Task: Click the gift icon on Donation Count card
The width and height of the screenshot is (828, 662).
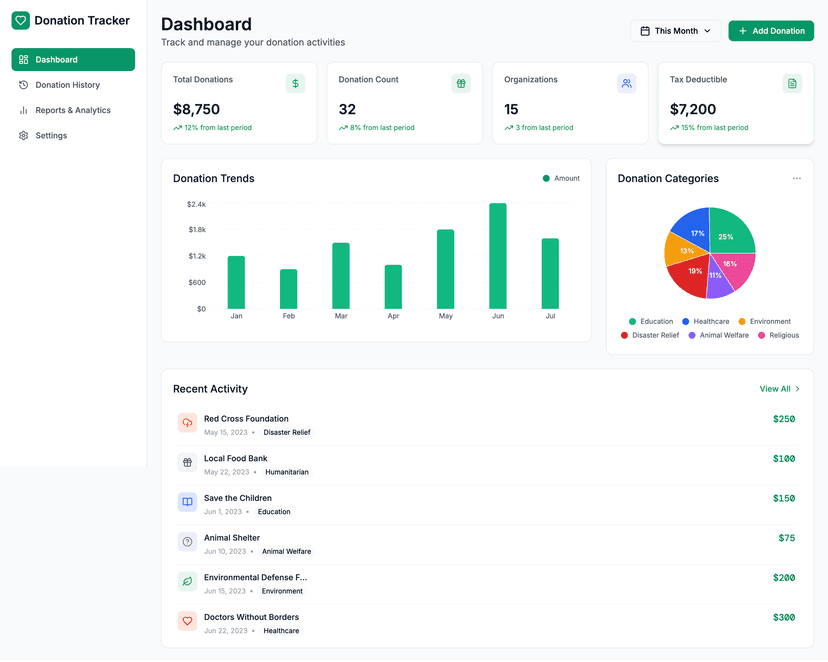Action: tap(460, 83)
